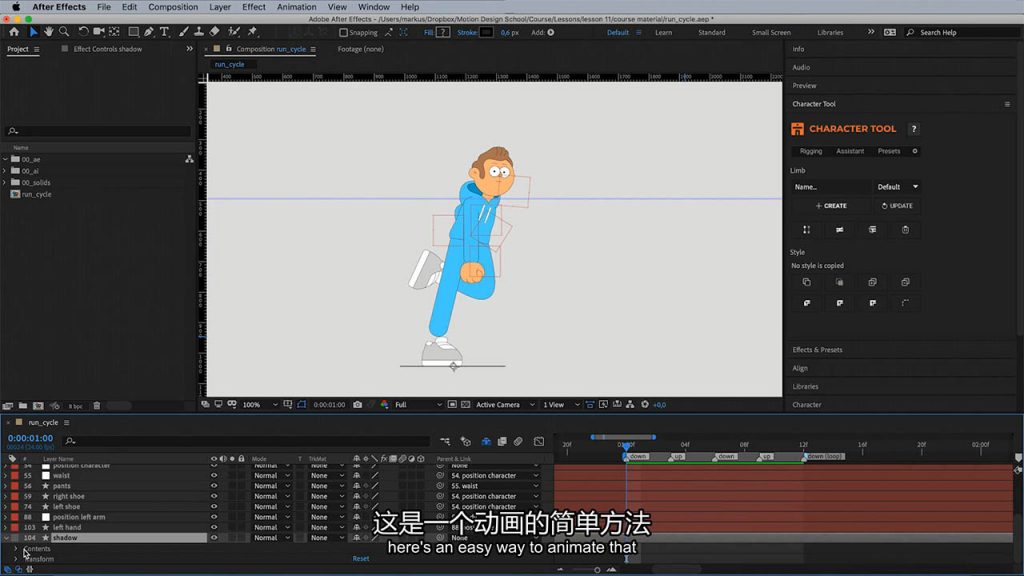Select the Pan Behind anchor point tool
1024x576 pixels.
114,31
